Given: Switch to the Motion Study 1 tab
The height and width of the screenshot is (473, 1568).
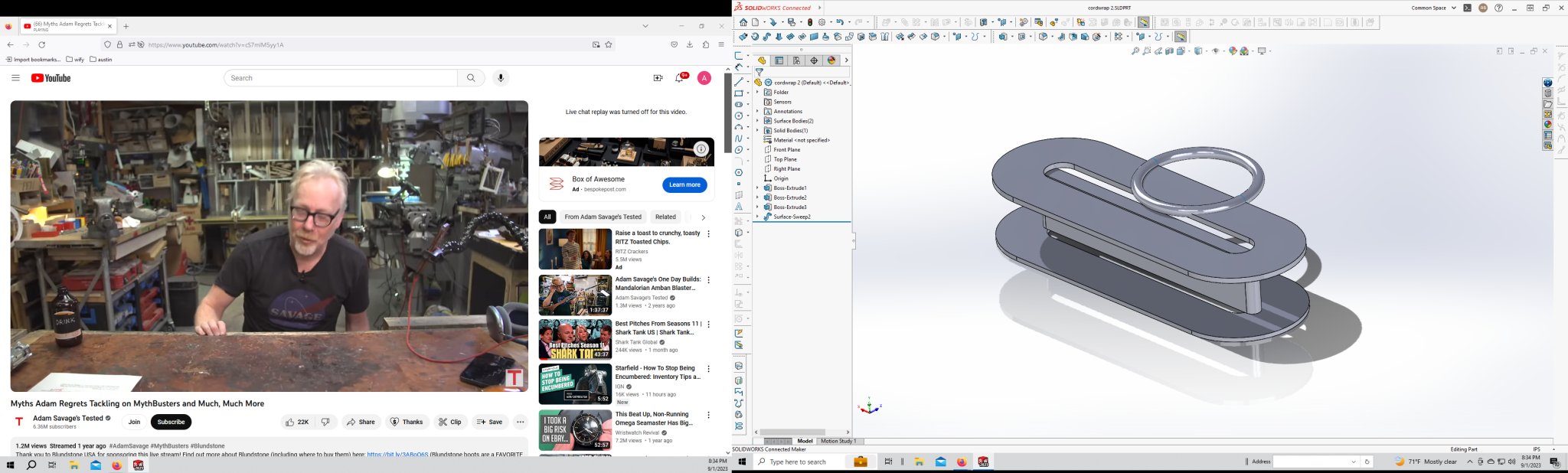Looking at the screenshot, I should [838, 441].
